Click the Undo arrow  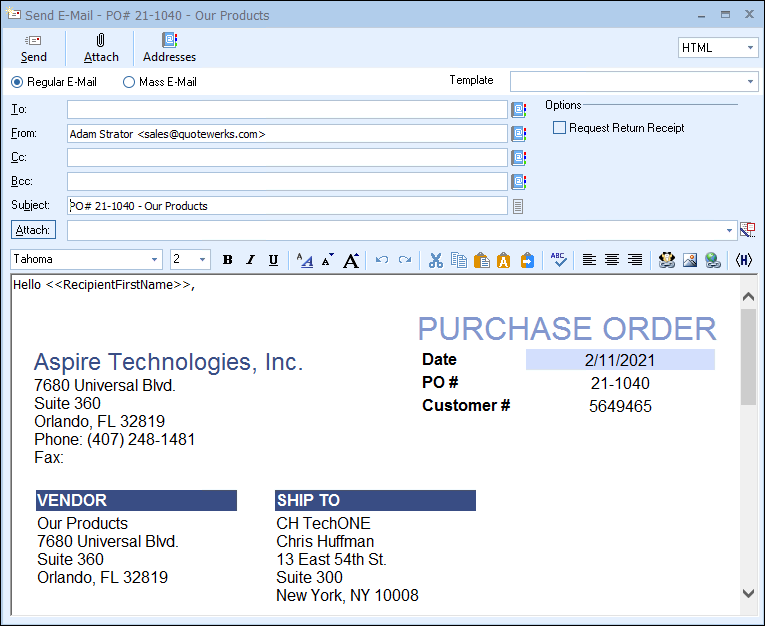click(x=382, y=260)
